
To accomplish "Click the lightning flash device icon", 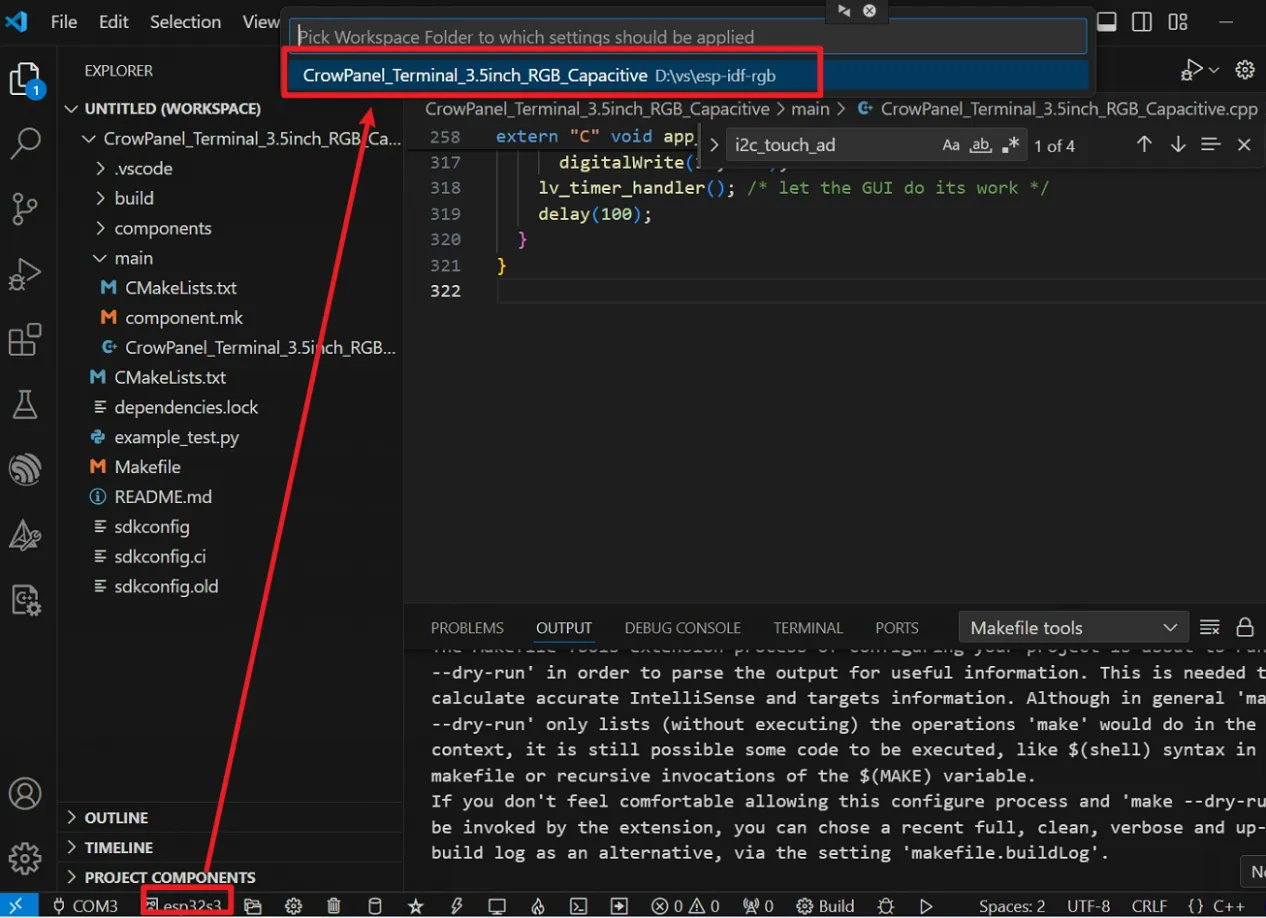I will (456, 906).
